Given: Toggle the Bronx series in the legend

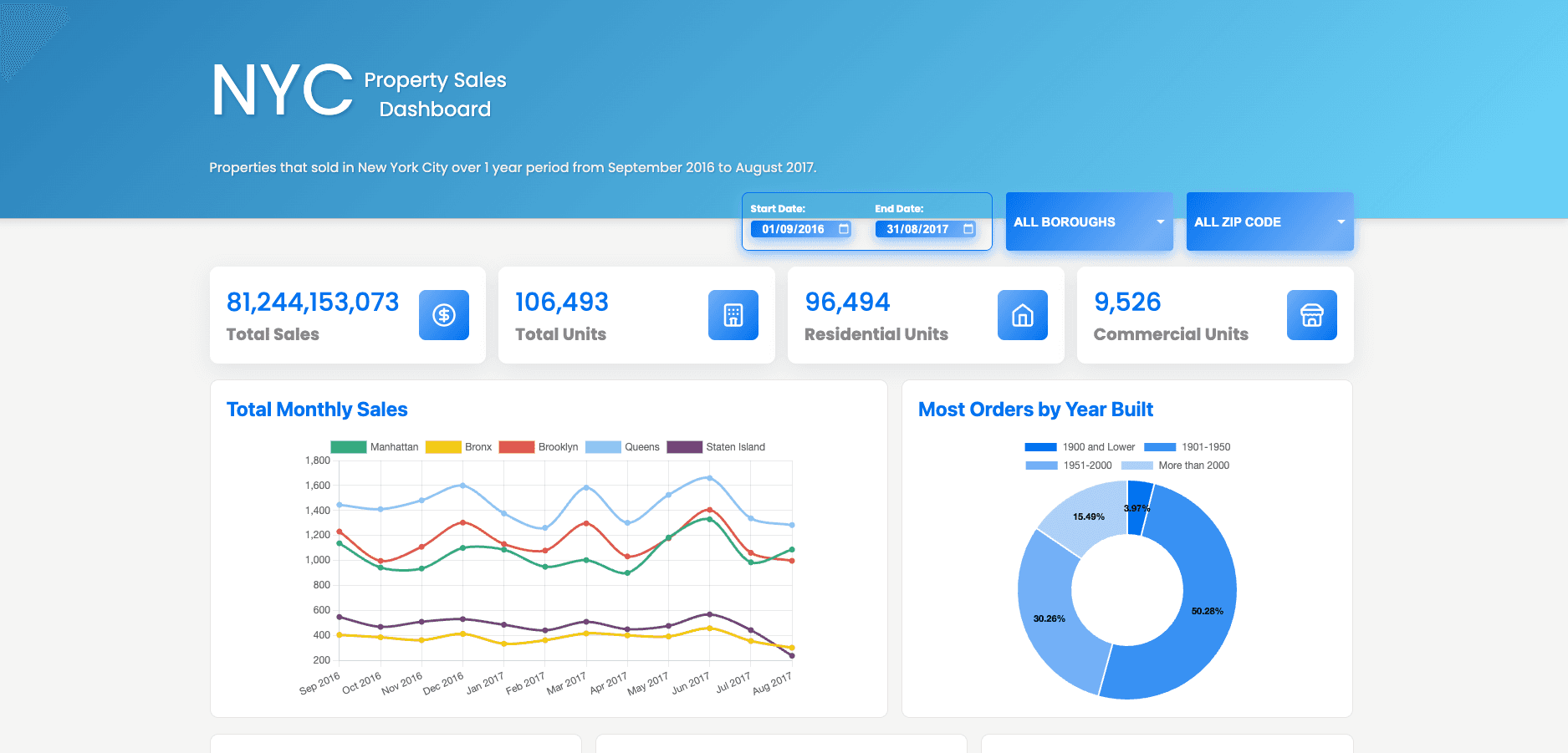Looking at the screenshot, I should coord(477,446).
